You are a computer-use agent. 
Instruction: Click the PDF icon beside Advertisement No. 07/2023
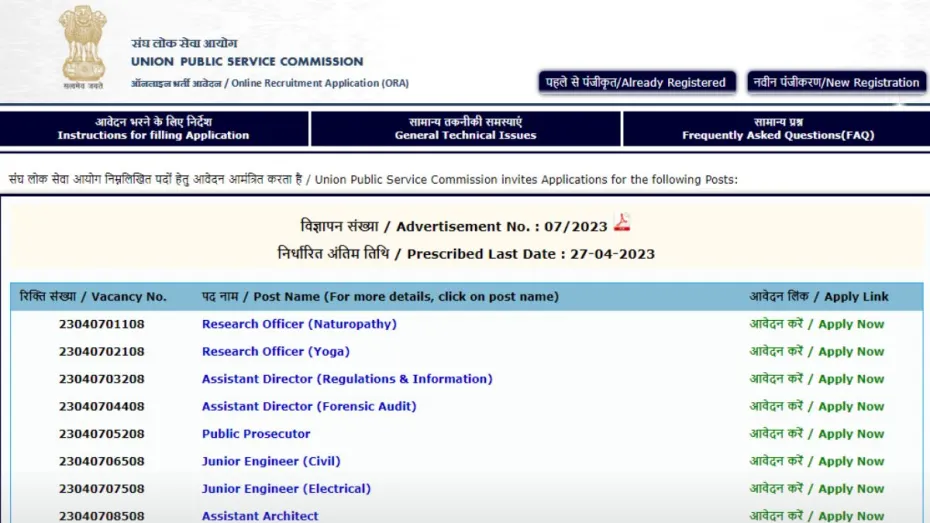coord(622,223)
